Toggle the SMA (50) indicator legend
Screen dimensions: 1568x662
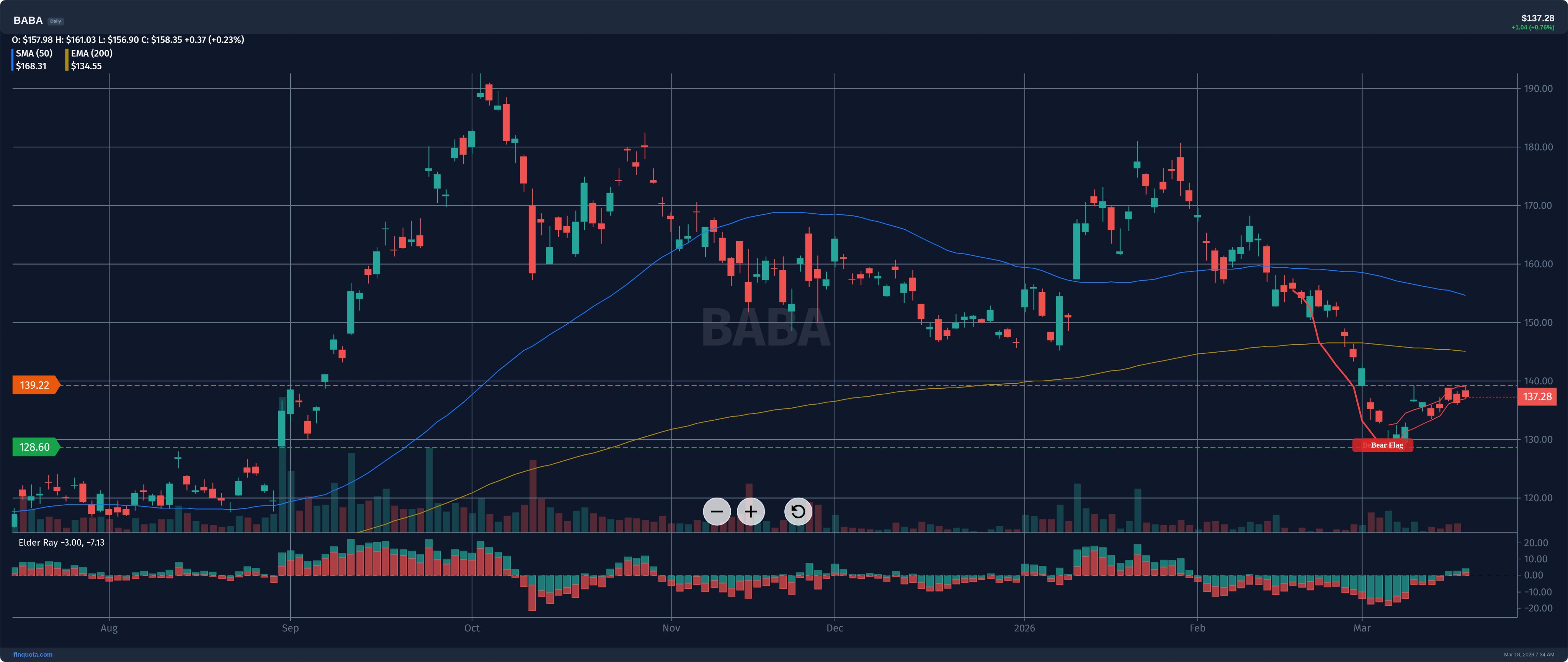click(34, 53)
